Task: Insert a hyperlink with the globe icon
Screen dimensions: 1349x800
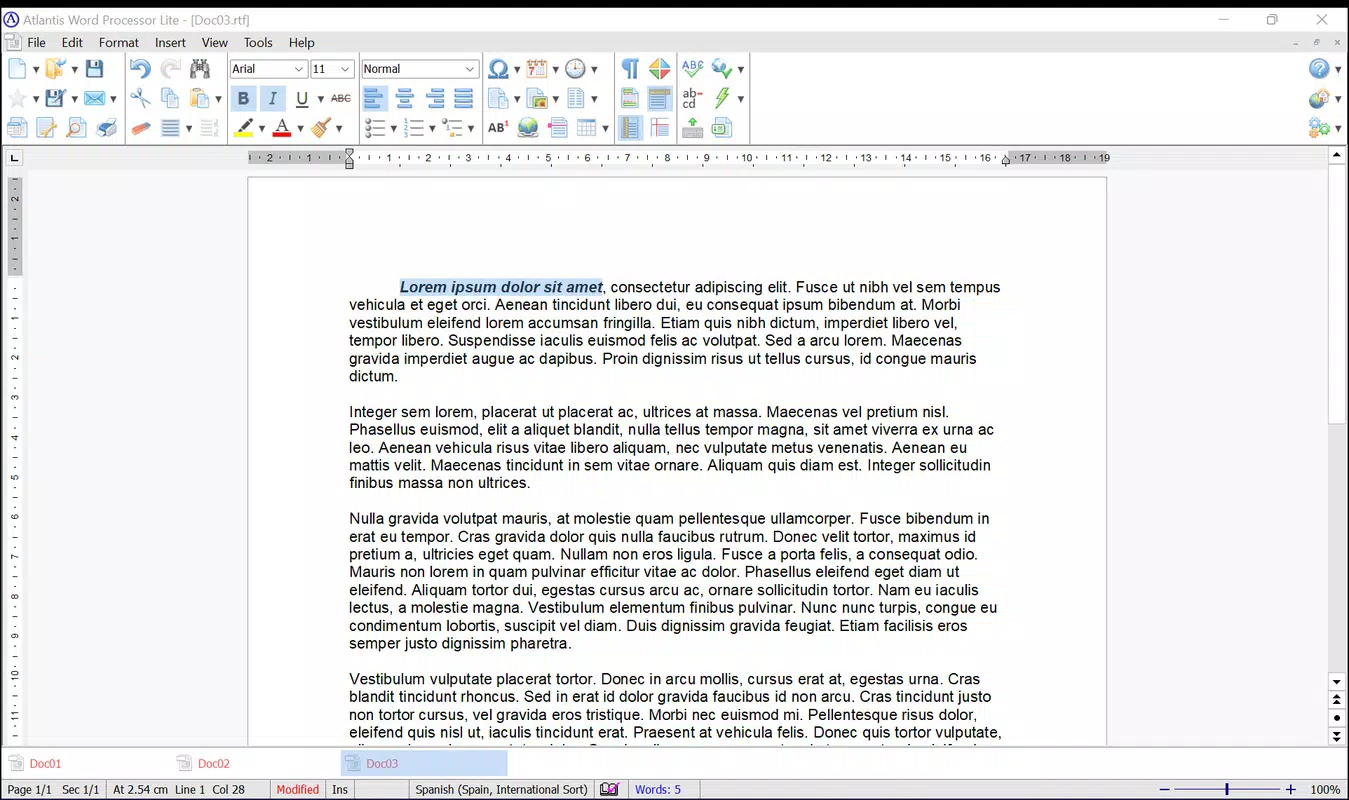Action: [x=528, y=127]
